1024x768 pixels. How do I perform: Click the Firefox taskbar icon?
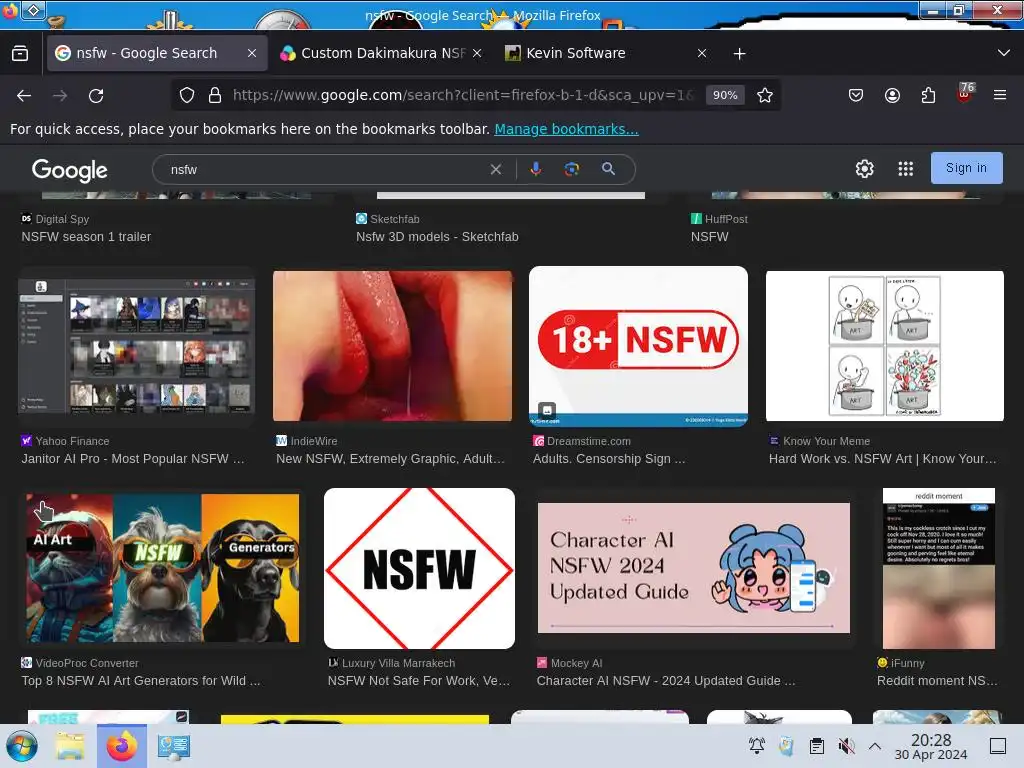click(x=121, y=746)
